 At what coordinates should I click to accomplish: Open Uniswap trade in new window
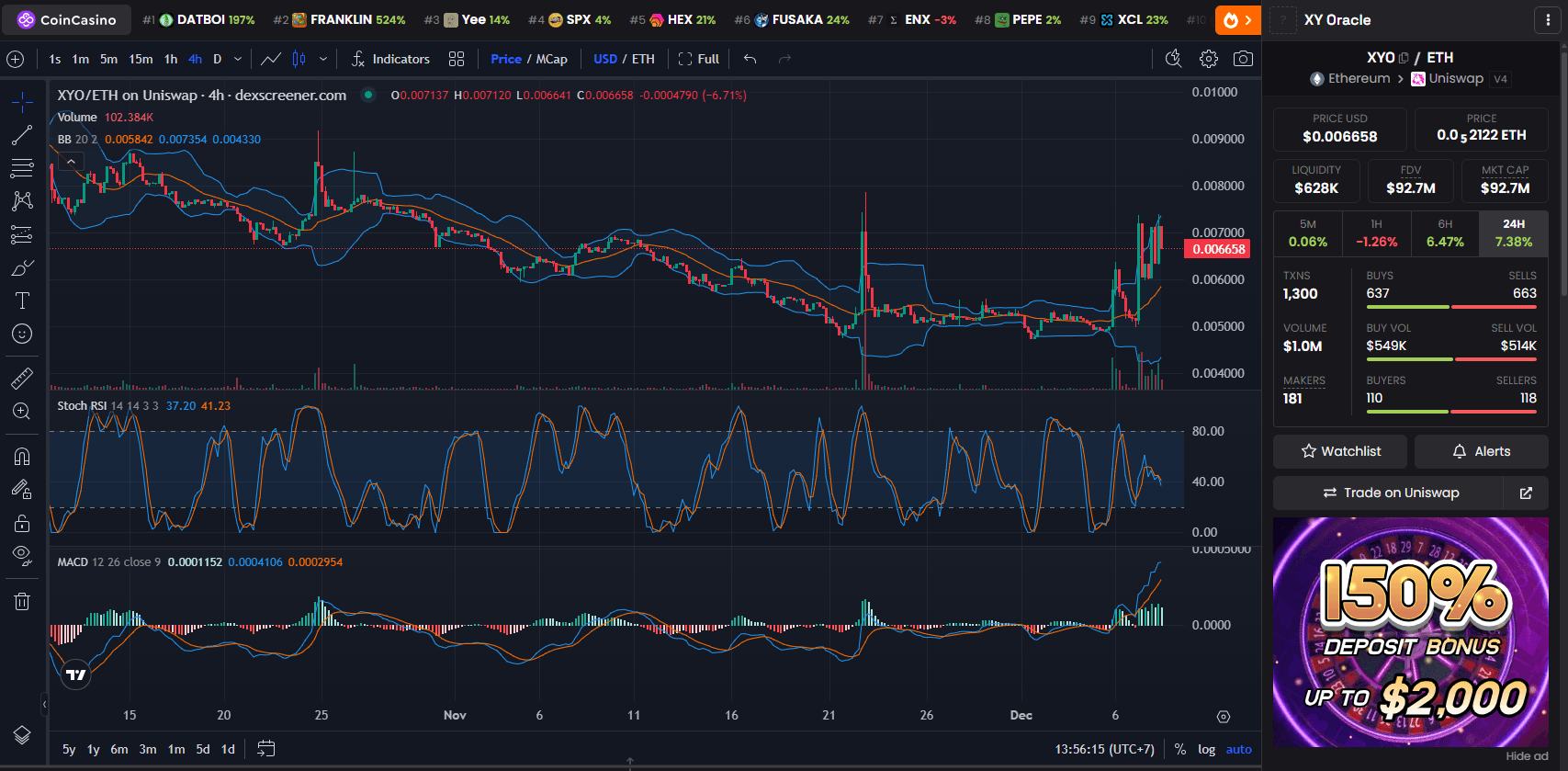(1526, 493)
